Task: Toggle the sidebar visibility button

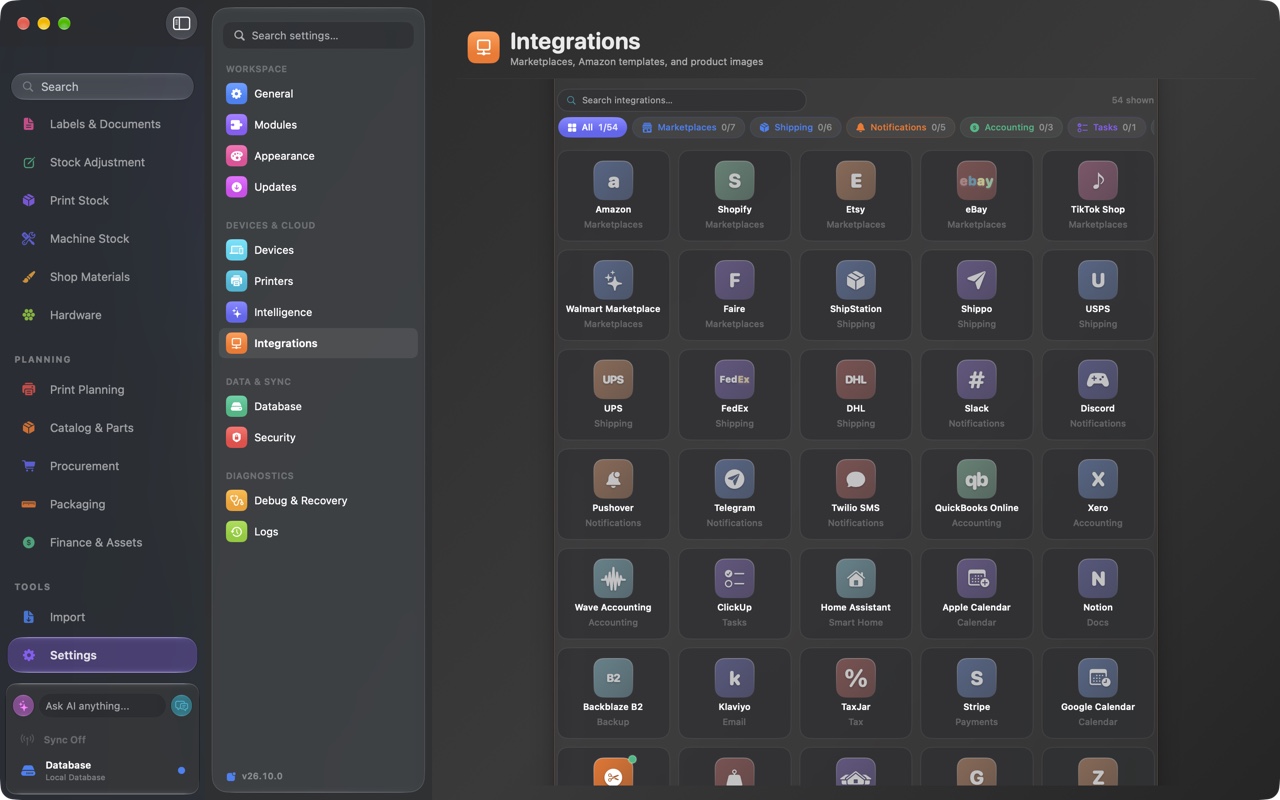Action: coord(181,23)
